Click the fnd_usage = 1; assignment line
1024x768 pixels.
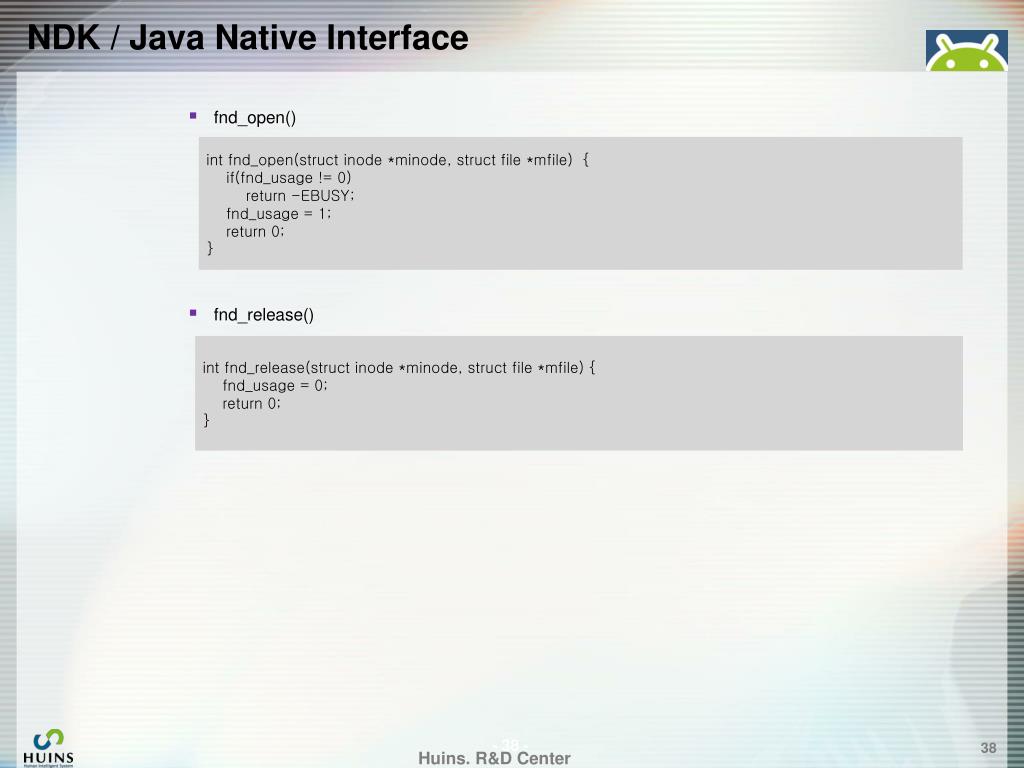pyautogui.click(x=279, y=214)
